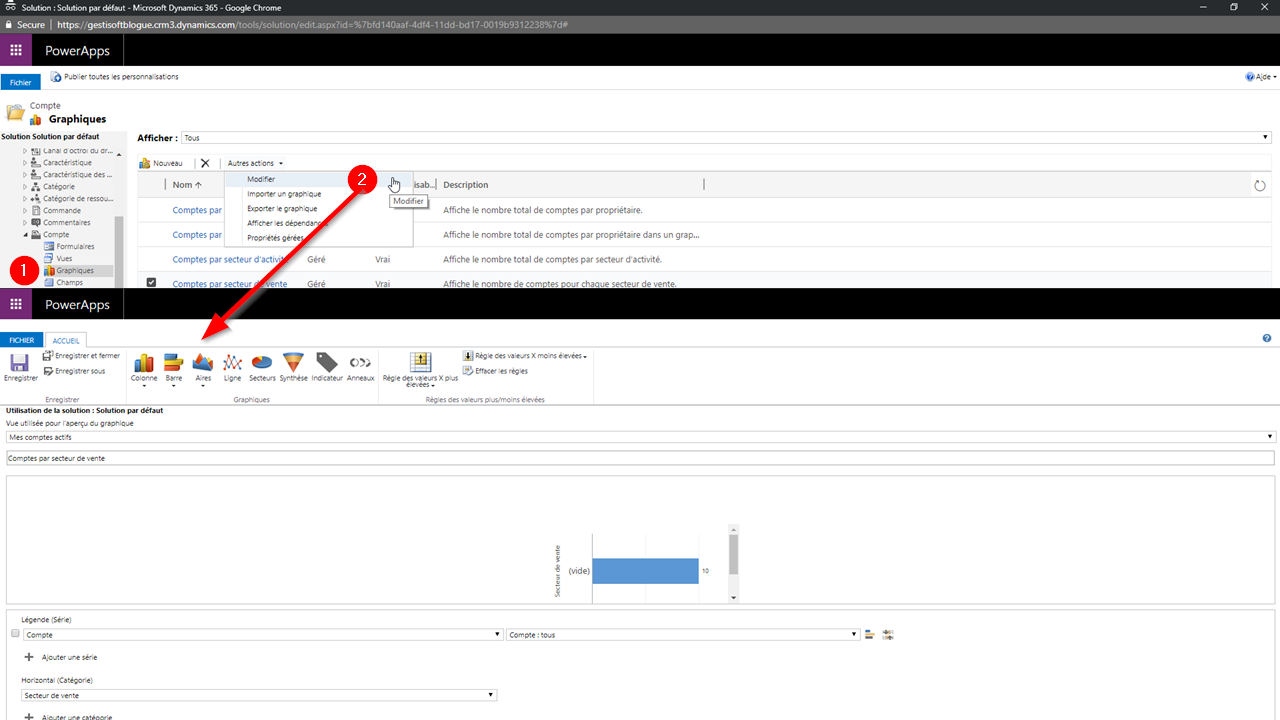The width and height of the screenshot is (1280, 720).
Task: Open the Autres actions dropdown
Action: 255,163
